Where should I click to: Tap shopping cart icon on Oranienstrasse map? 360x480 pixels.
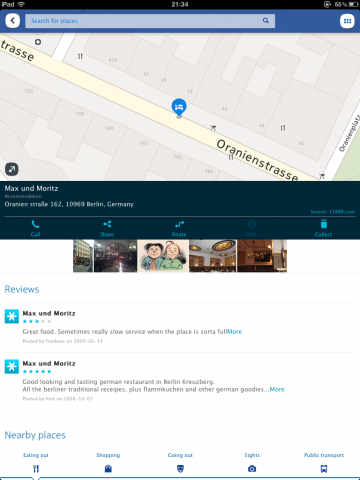(x=213, y=128)
